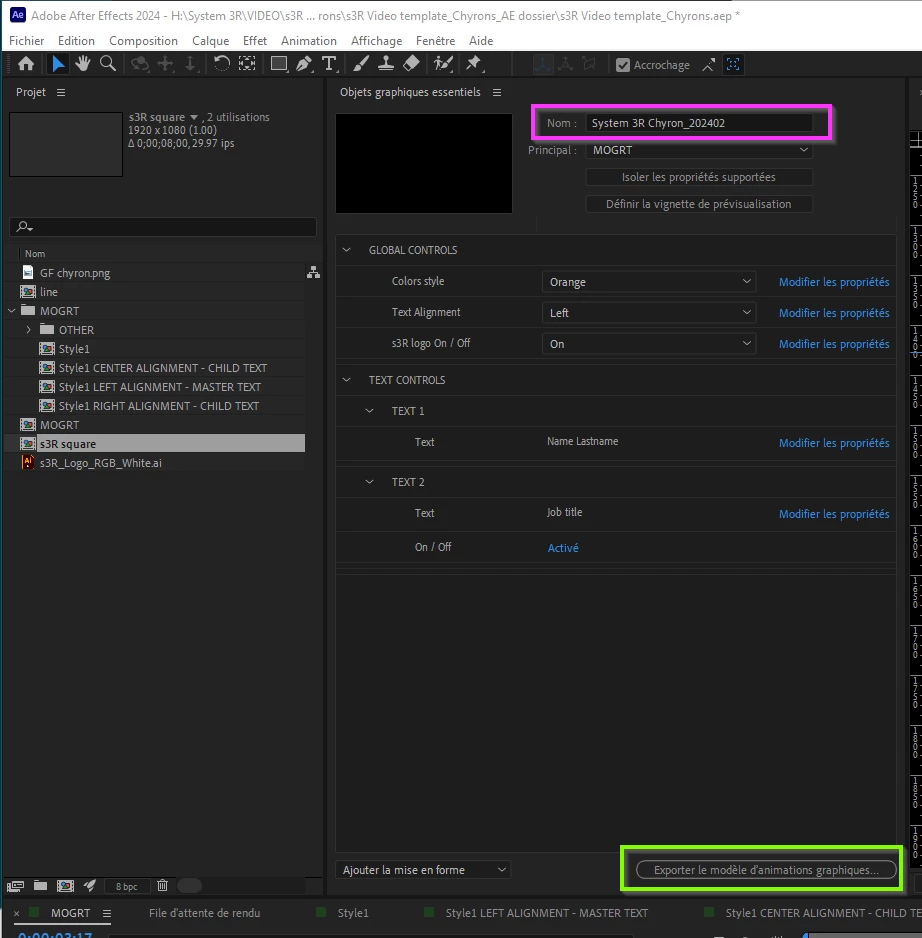The image size is (922, 938).
Task: Click the snap bounding box icon in toolbar
Action: [x=733, y=65]
